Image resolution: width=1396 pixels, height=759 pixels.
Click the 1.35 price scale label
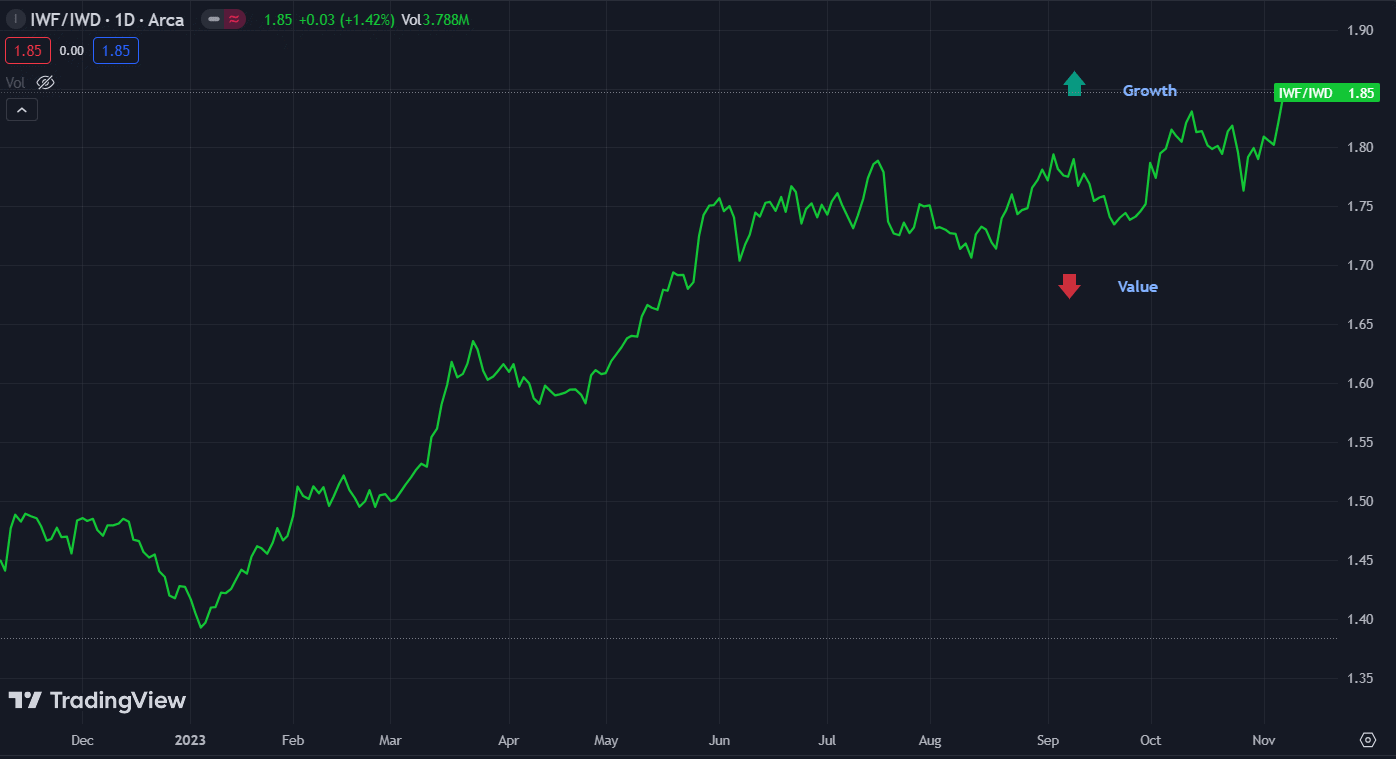point(1358,679)
